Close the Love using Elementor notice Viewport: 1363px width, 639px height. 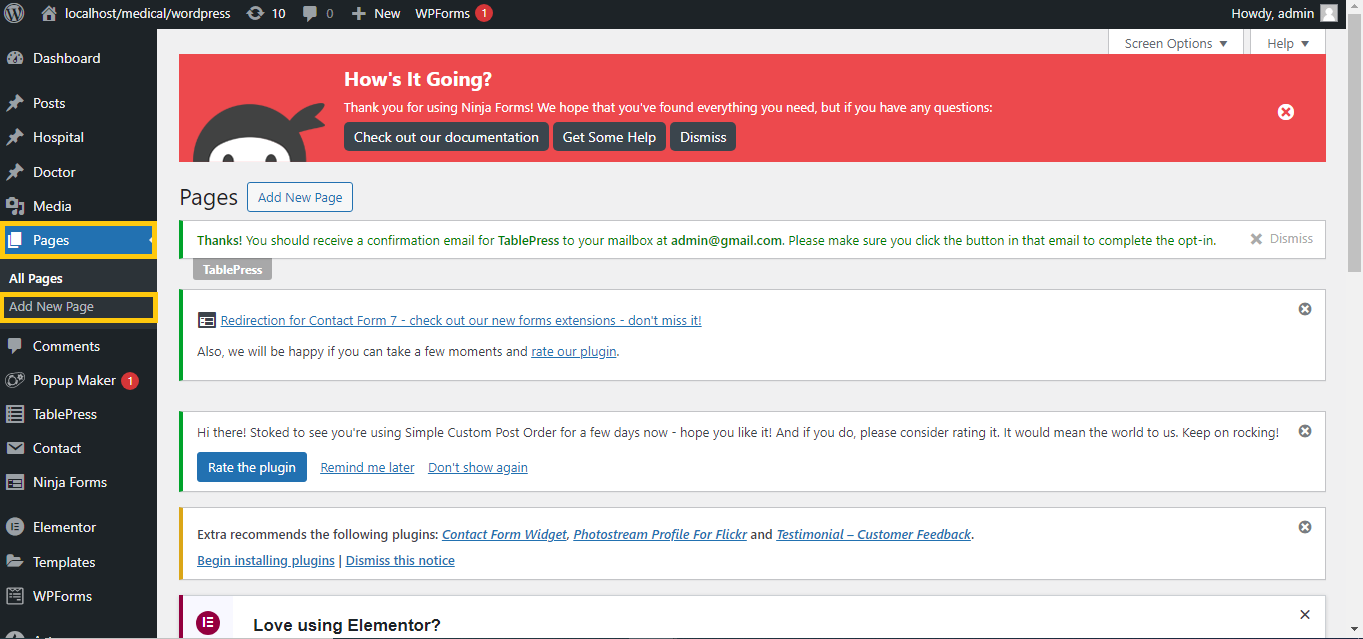(x=1304, y=614)
